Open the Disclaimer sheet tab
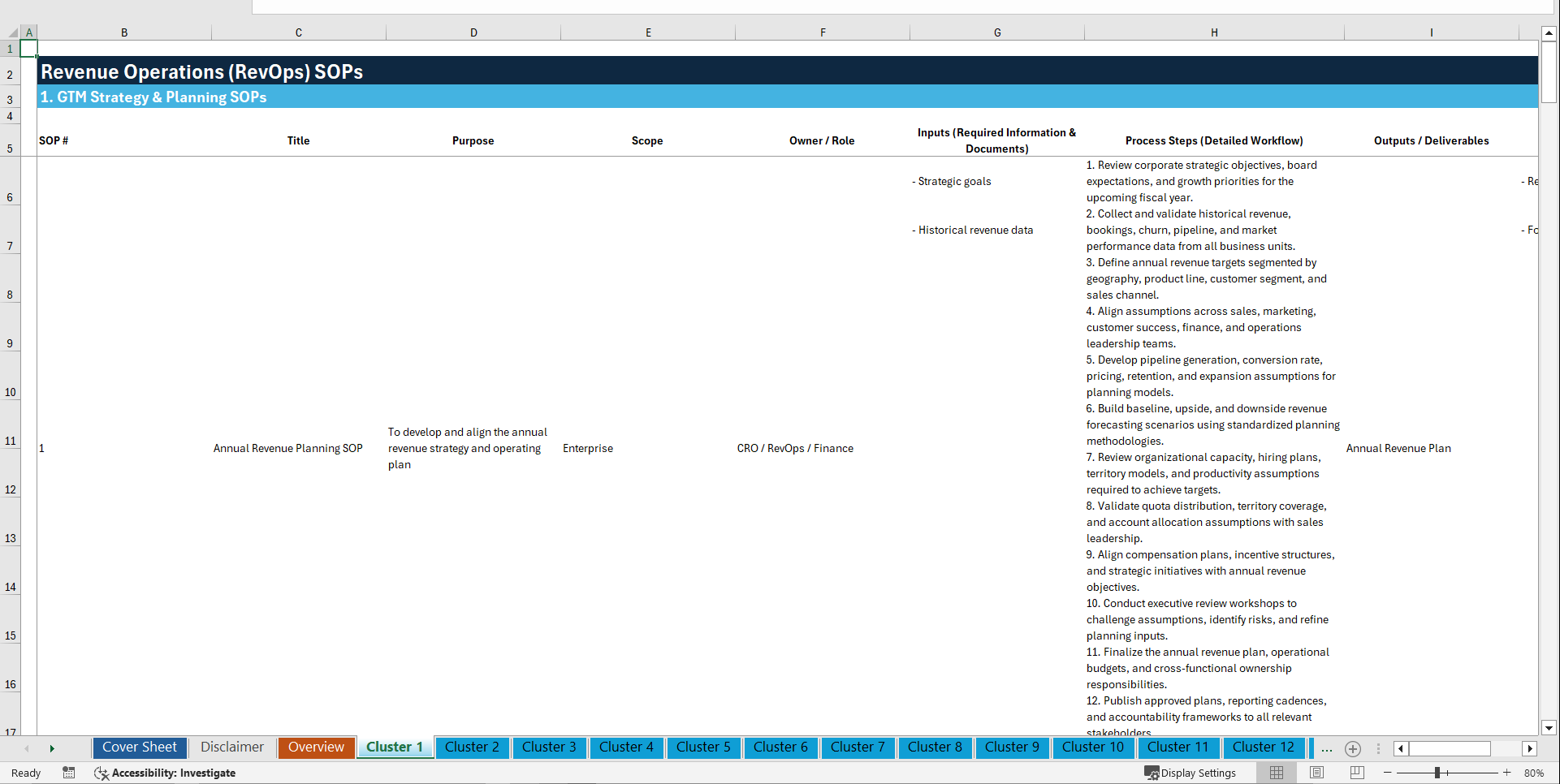 click(x=232, y=747)
